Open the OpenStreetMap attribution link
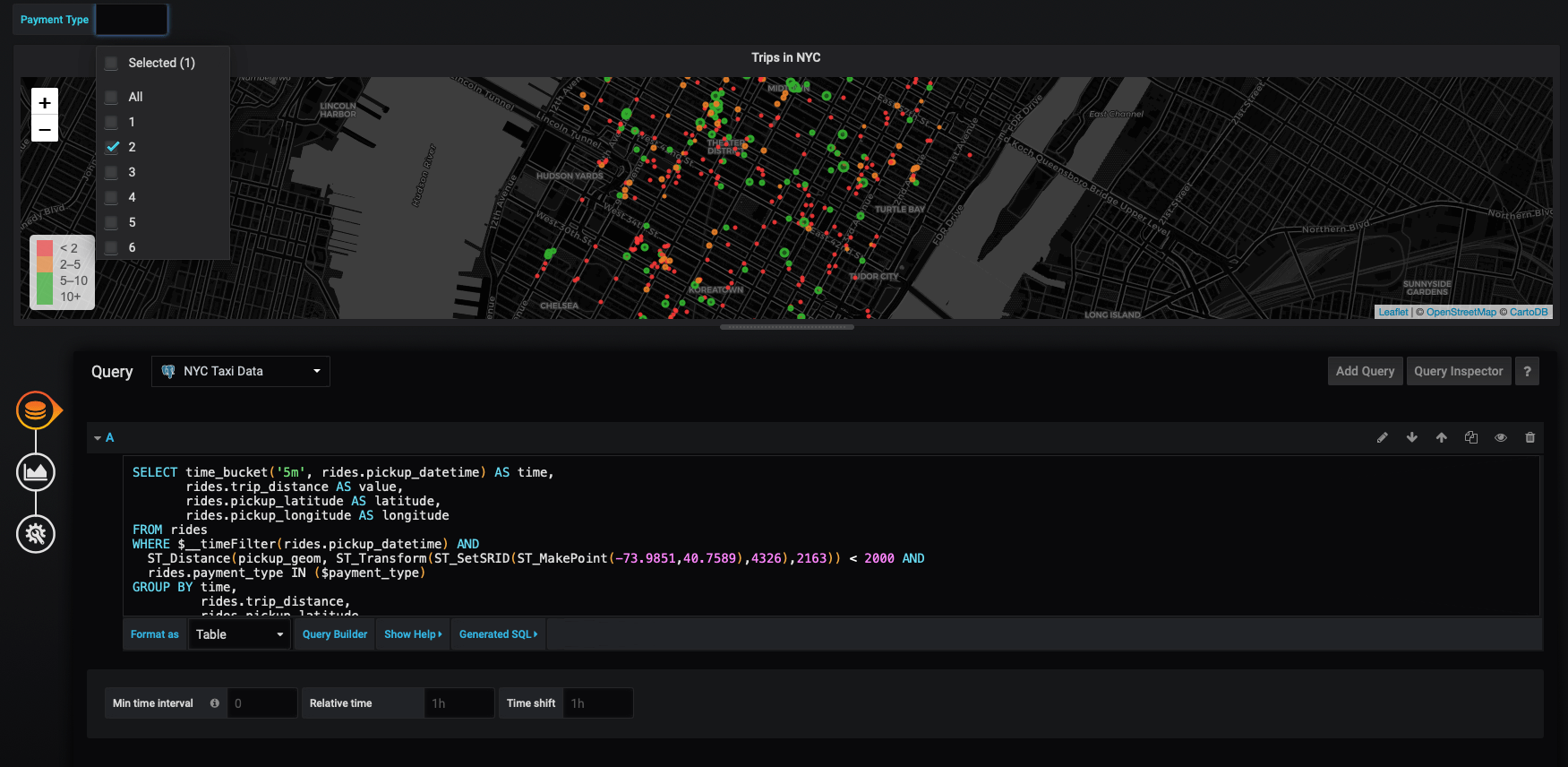 point(1461,312)
